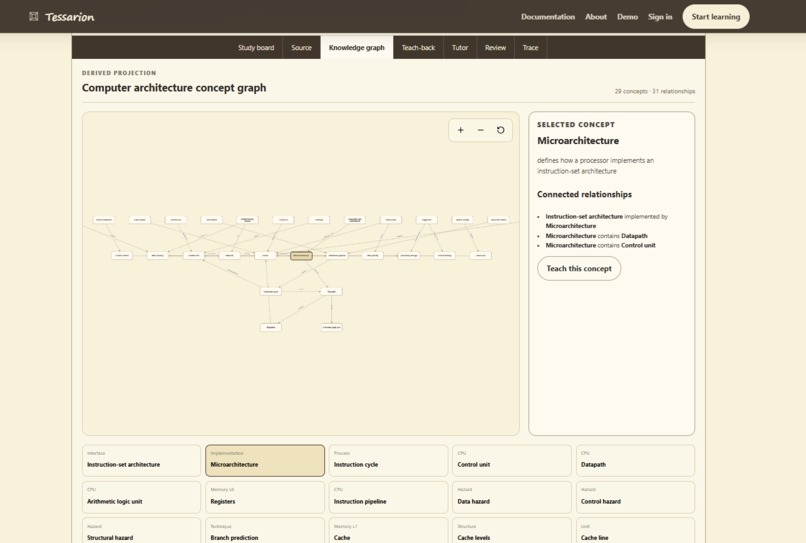Screen dimensions: 806x543
Task: Select the Registers node in the graph
Action: (x=271, y=328)
